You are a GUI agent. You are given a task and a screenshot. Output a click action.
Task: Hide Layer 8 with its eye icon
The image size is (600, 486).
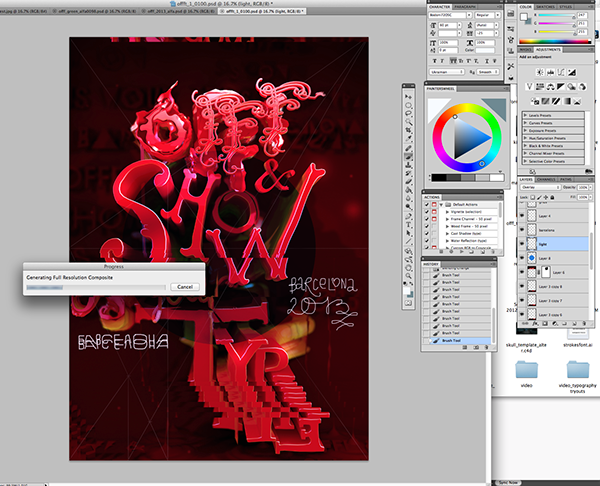coord(522,258)
